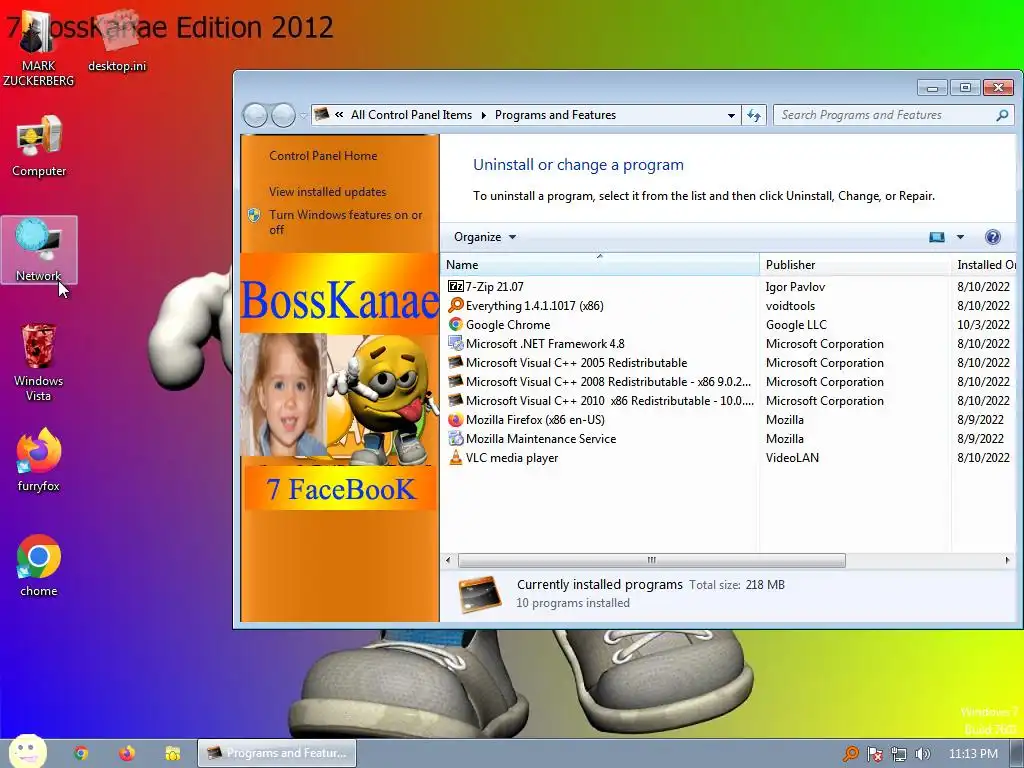The image size is (1024, 768).
Task: Expand the Organize dropdown menu
Action: click(485, 237)
